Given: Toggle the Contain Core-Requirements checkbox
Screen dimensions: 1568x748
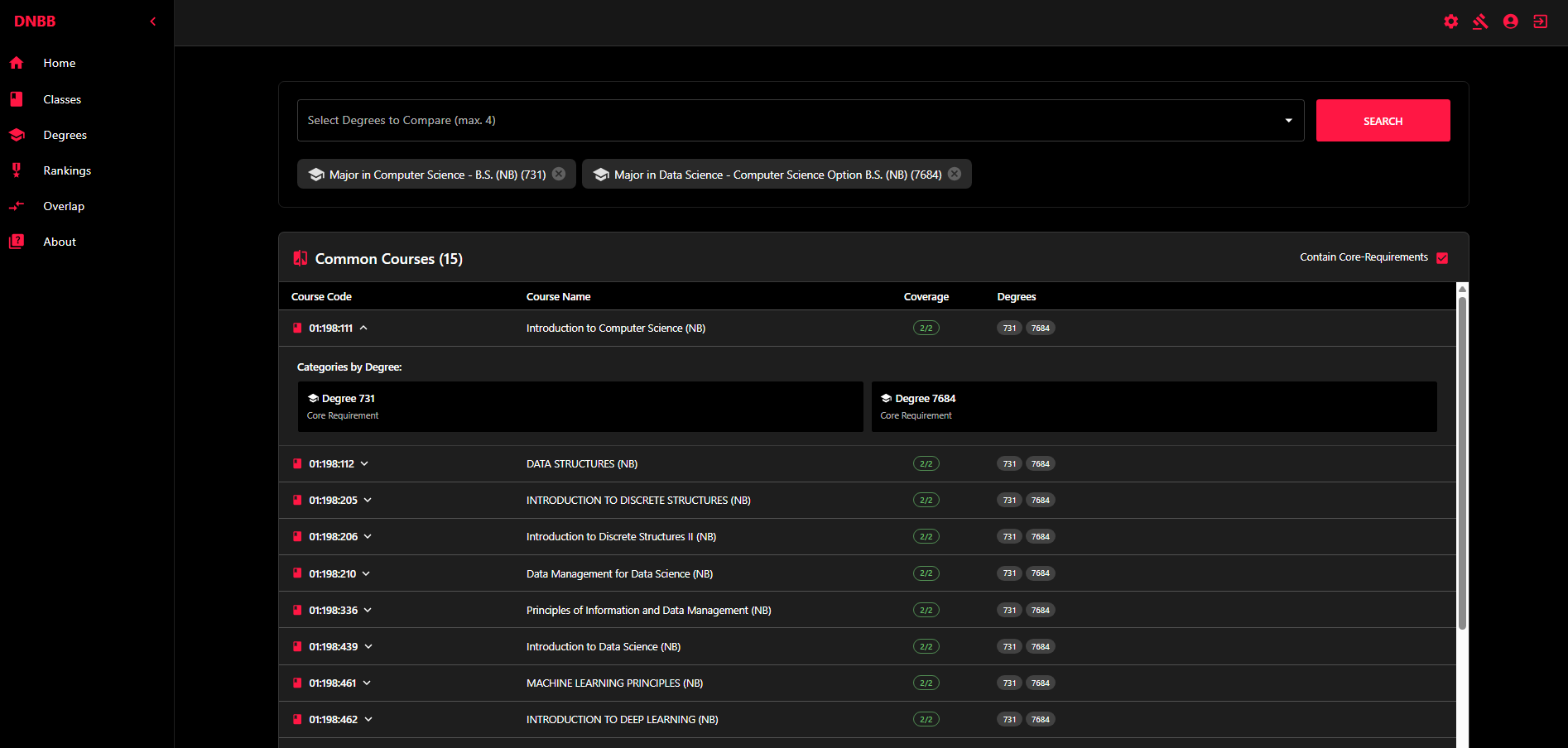Looking at the screenshot, I should tap(1442, 258).
